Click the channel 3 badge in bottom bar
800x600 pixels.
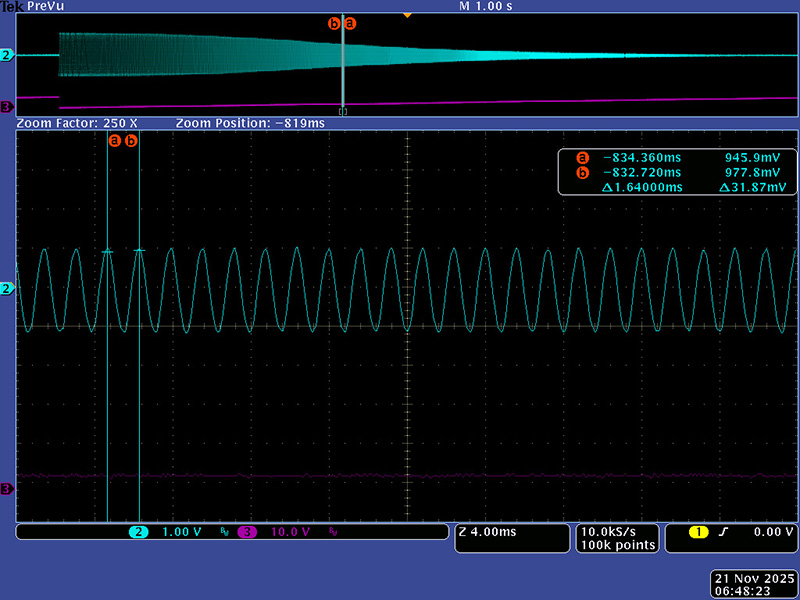click(x=246, y=532)
